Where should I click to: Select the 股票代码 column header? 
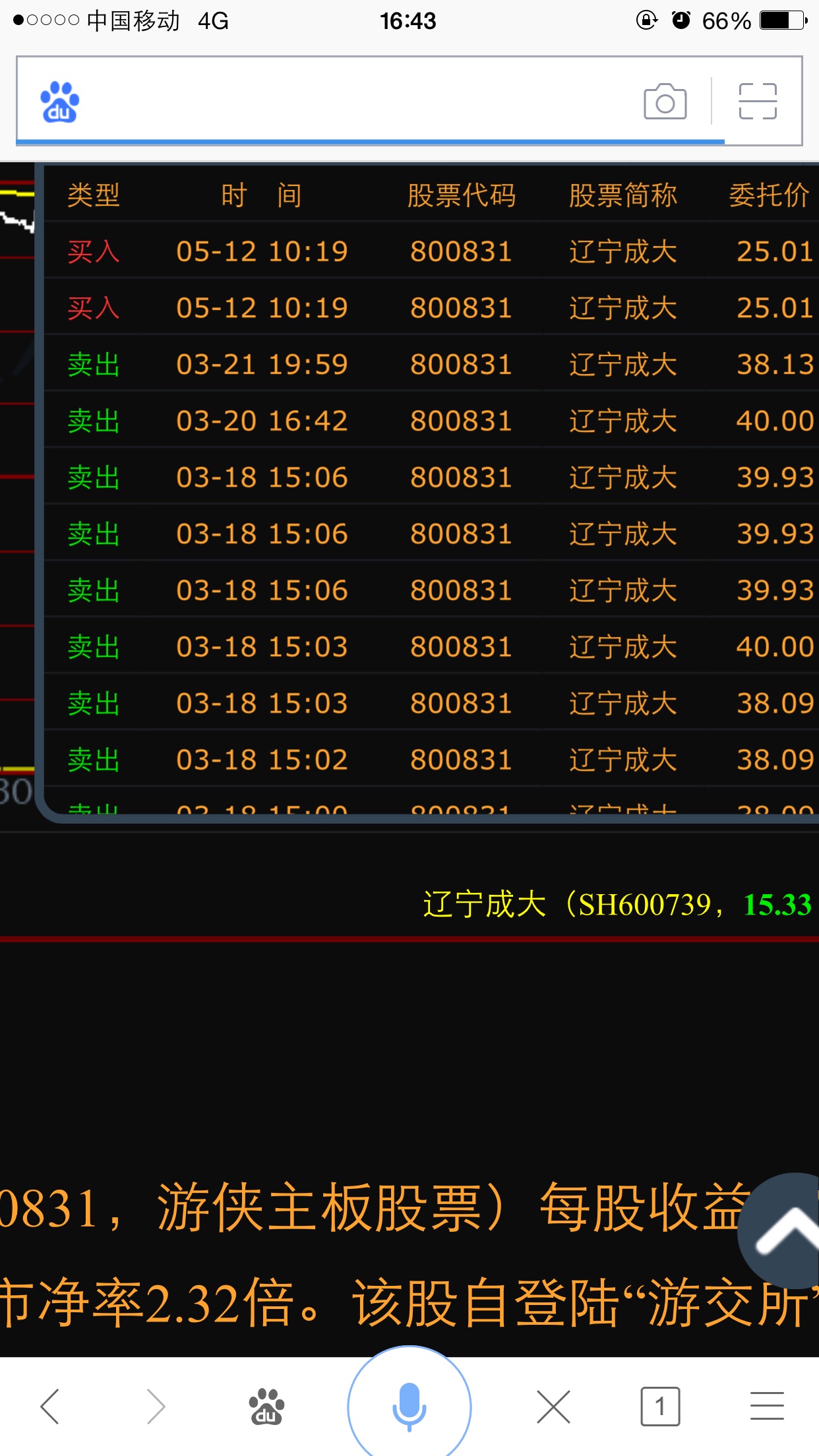(x=461, y=195)
